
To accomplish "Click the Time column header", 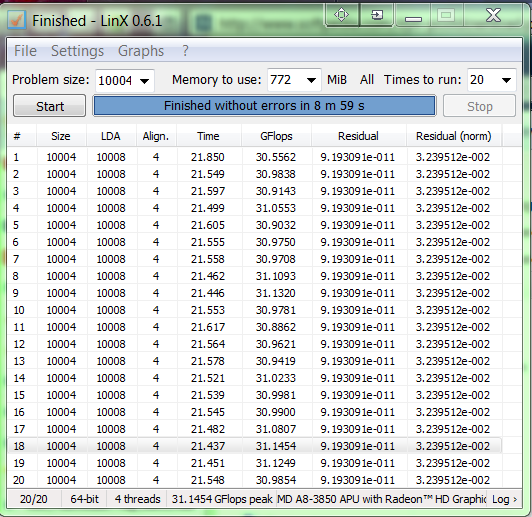I will point(208,136).
